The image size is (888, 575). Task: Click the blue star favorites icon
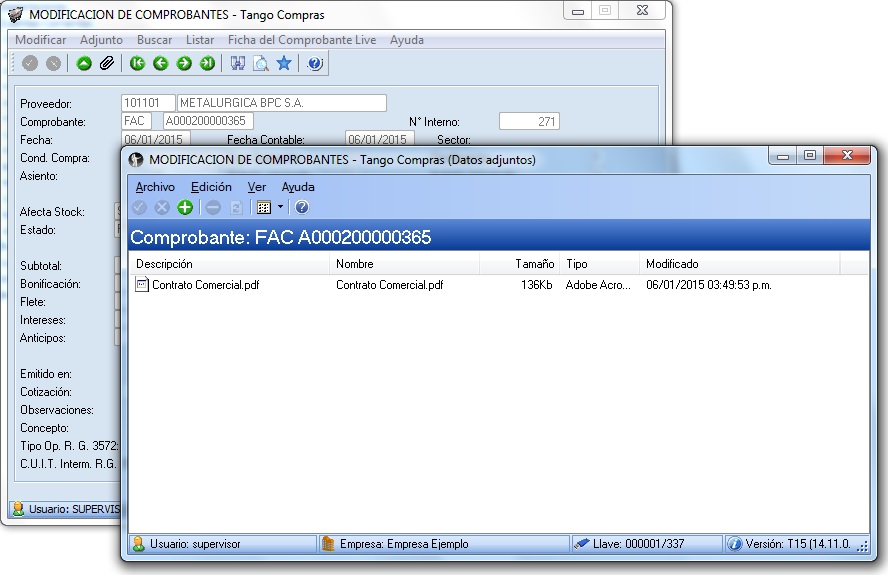[x=284, y=63]
